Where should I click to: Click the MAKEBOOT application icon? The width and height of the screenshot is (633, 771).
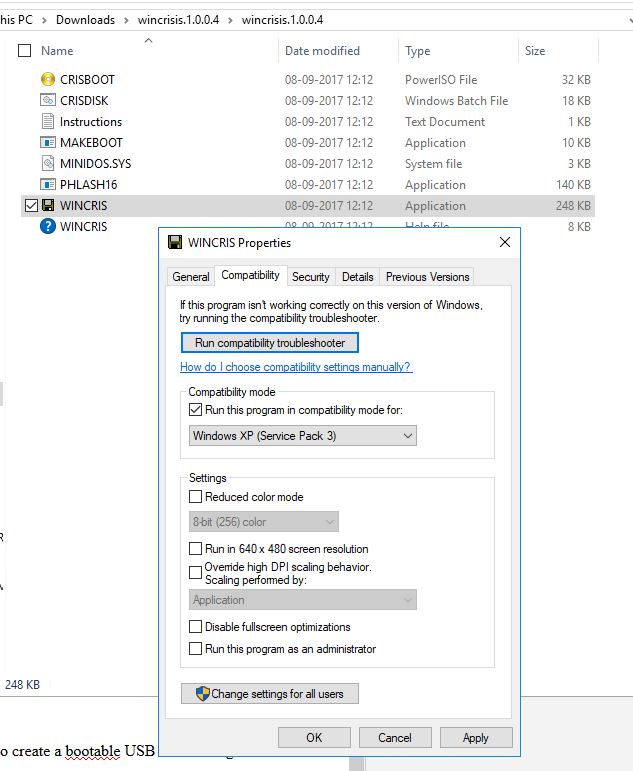coord(48,143)
